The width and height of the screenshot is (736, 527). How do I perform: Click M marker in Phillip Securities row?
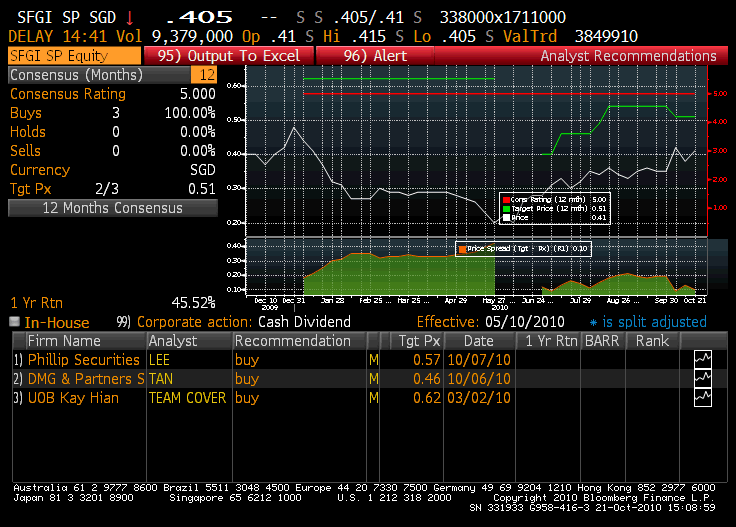tap(374, 360)
